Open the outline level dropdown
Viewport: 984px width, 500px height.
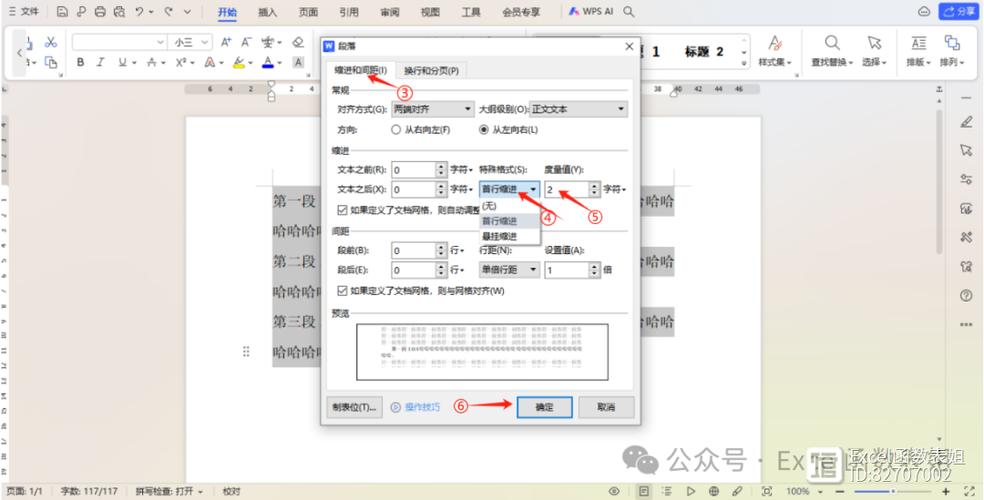(x=579, y=109)
